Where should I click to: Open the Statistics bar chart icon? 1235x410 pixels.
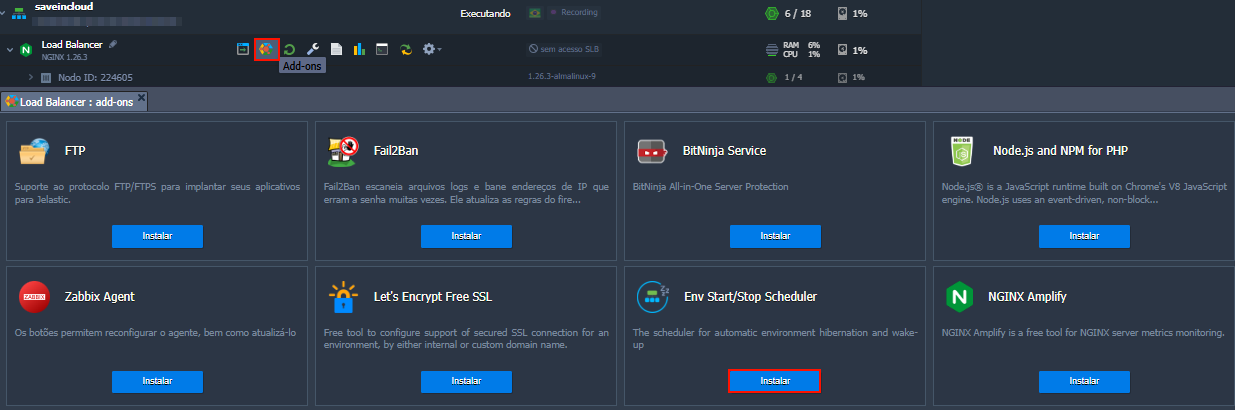click(x=359, y=49)
